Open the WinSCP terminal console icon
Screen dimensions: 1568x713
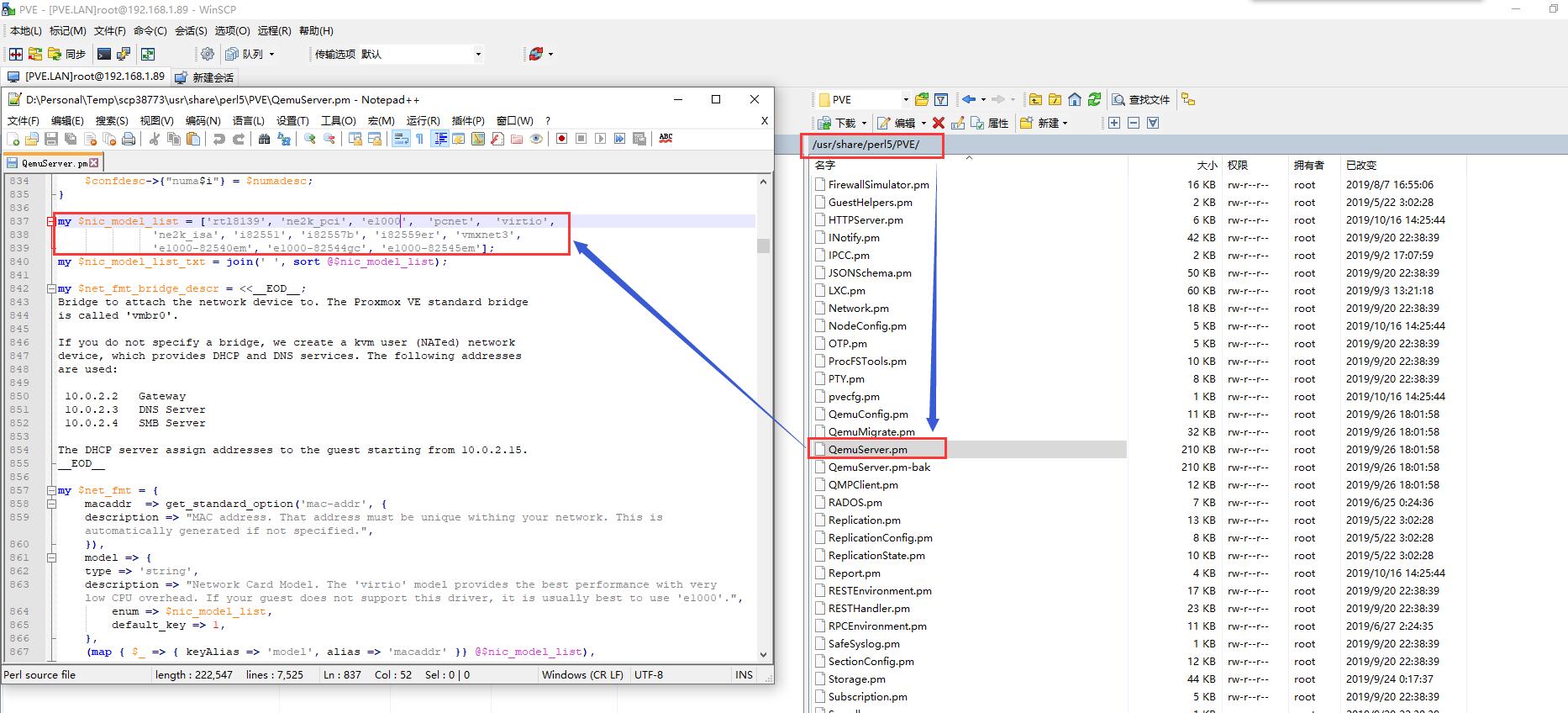[x=104, y=54]
